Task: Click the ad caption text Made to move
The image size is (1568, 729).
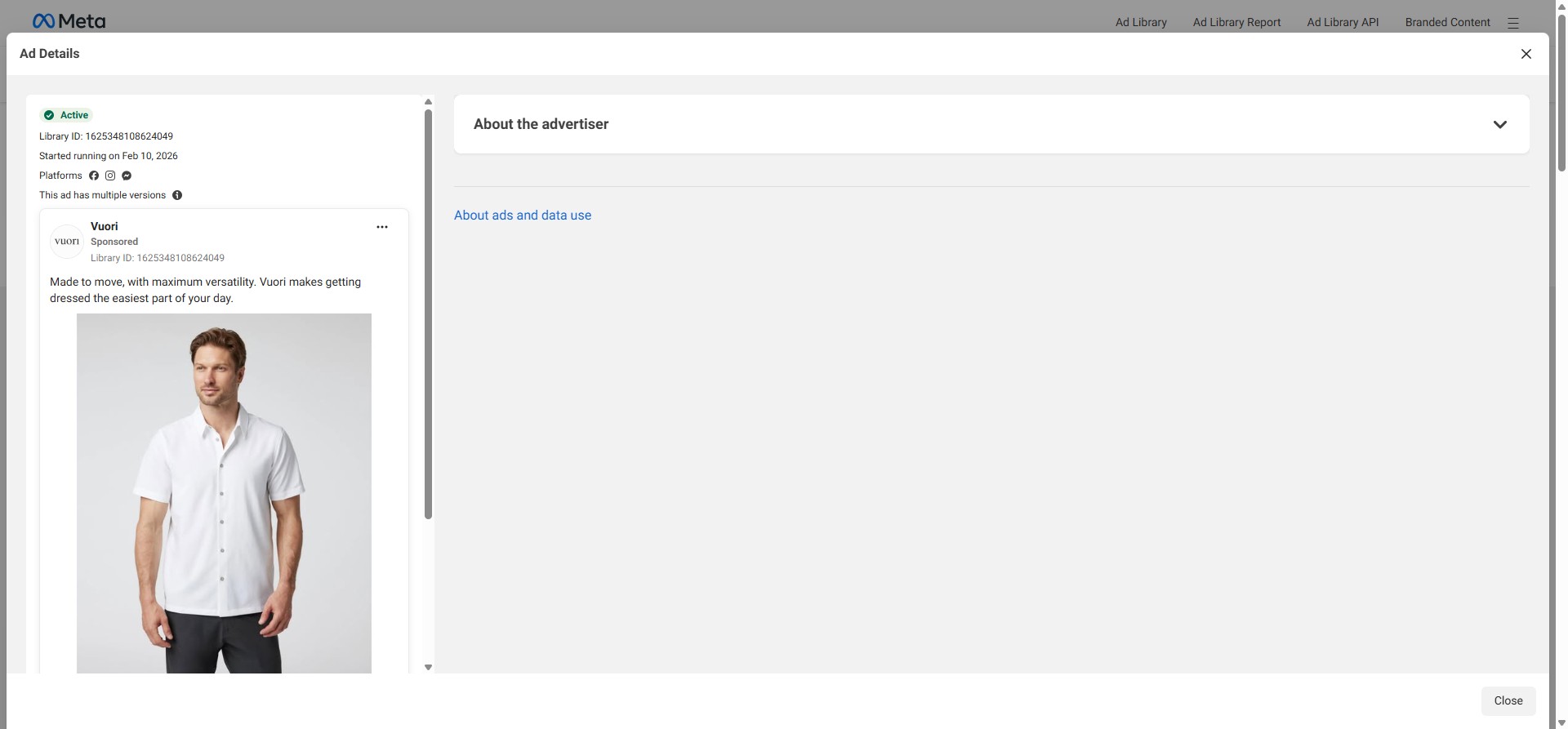Action: 205,290
